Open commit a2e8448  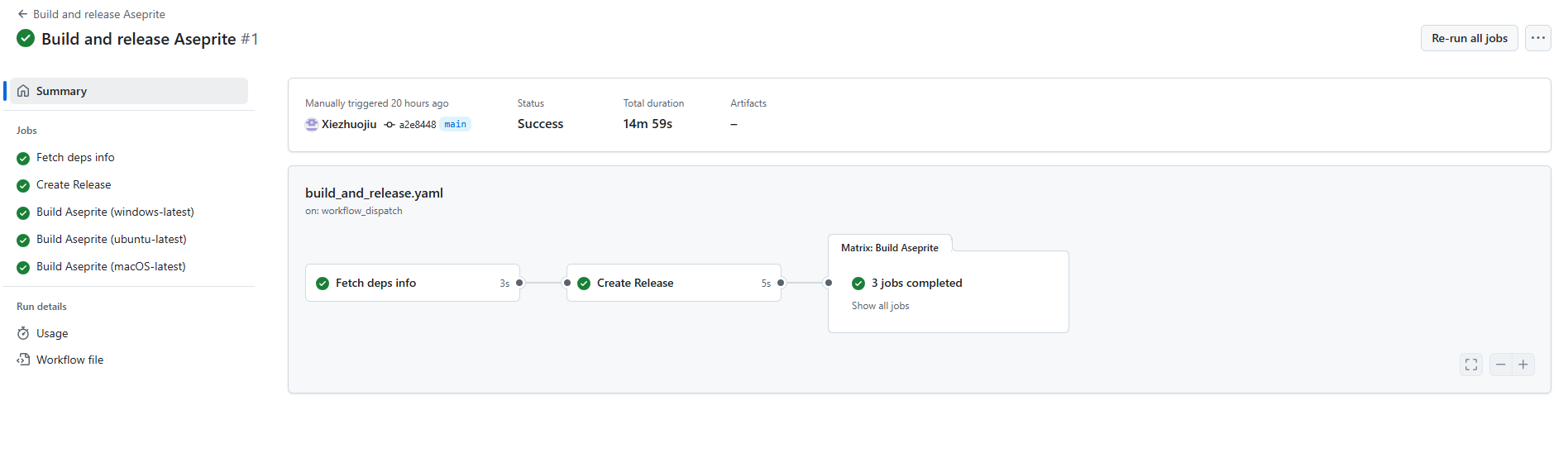[418, 125]
